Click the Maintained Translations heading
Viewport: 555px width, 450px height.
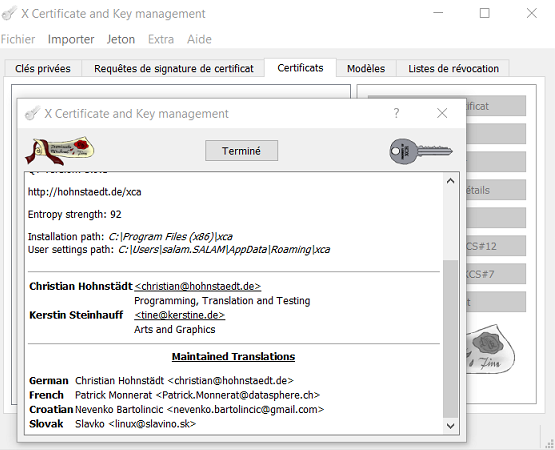tap(233, 357)
